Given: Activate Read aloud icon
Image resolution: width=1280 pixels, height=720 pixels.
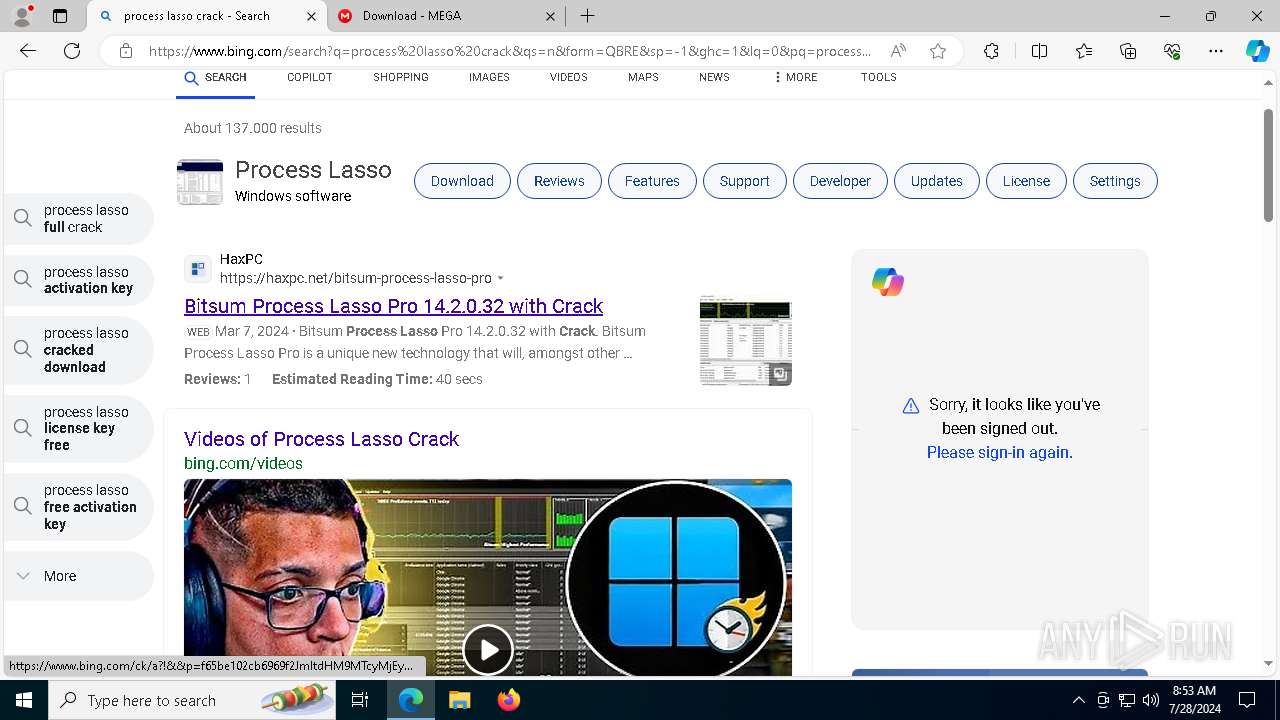Looking at the screenshot, I should tap(899, 51).
